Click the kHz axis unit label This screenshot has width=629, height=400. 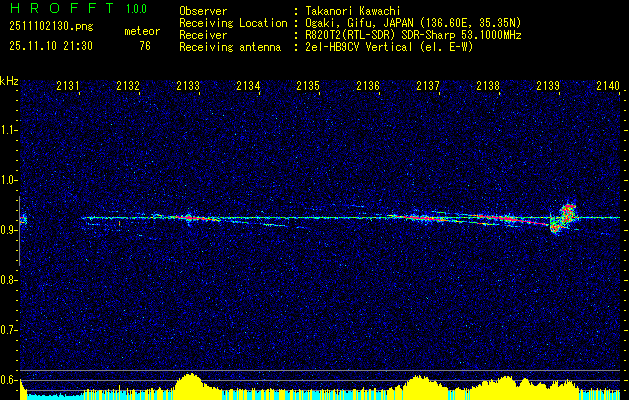9,81
